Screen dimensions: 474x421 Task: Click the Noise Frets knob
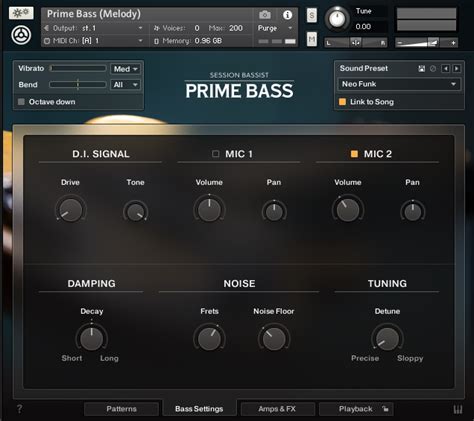pyautogui.click(x=209, y=339)
